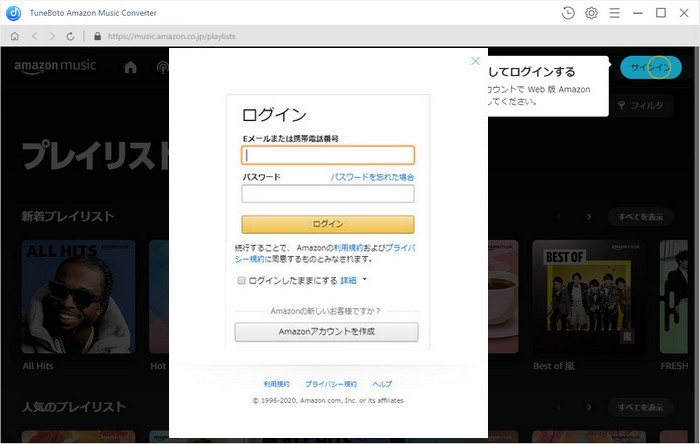Open the conversion history clock icon
Image resolution: width=700 pixels, height=444 pixels.
(x=568, y=13)
